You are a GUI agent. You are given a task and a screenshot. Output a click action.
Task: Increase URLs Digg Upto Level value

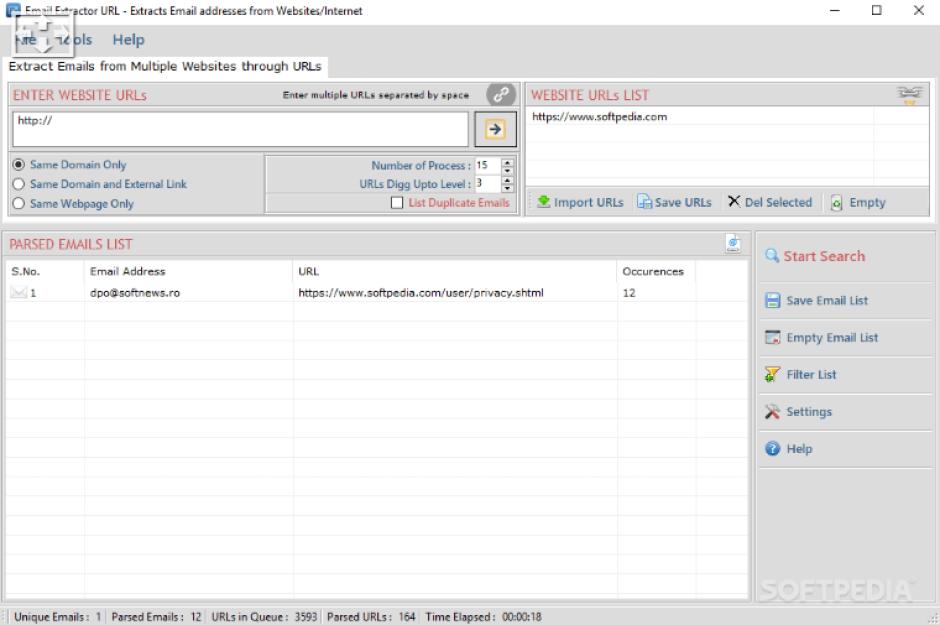tap(508, 180)
